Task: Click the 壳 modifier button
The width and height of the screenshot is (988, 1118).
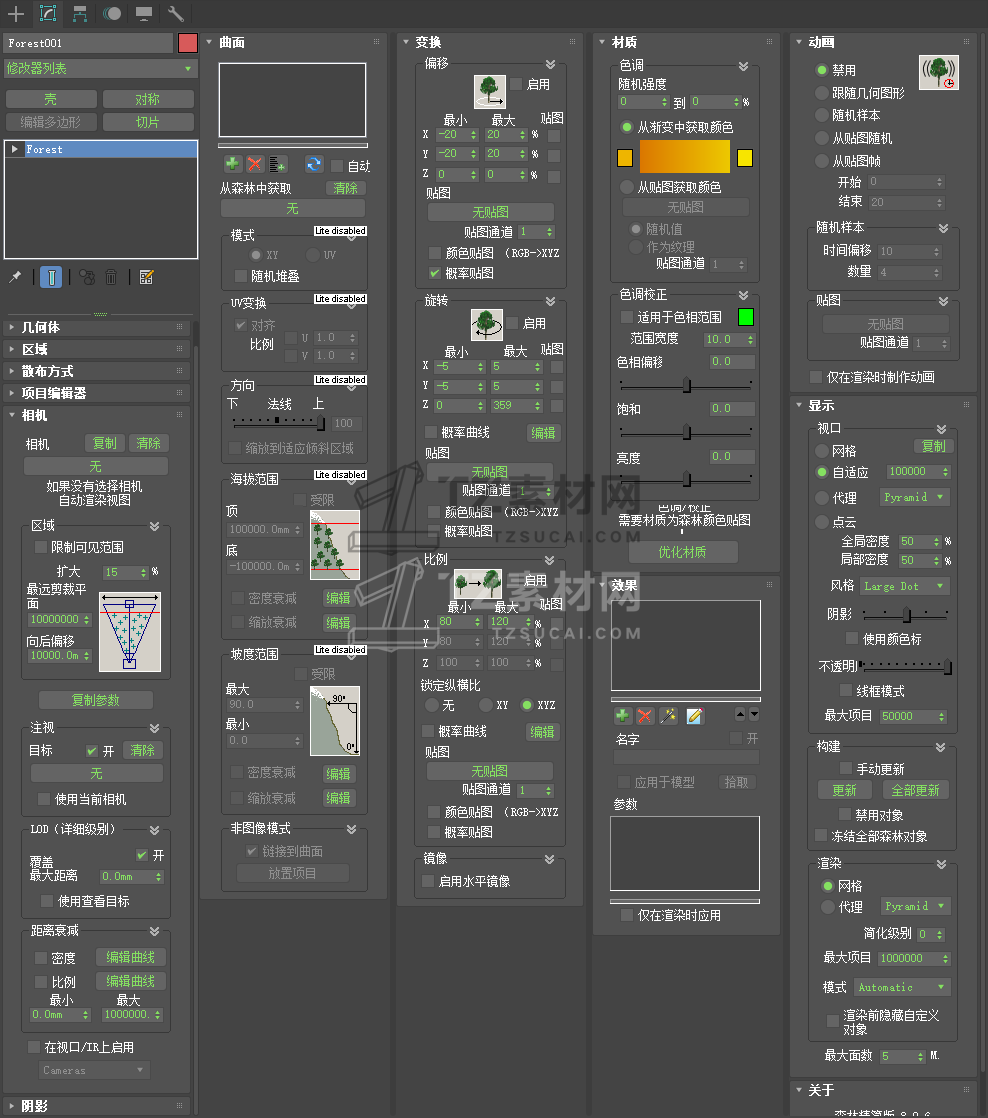Action: point(51,99)
